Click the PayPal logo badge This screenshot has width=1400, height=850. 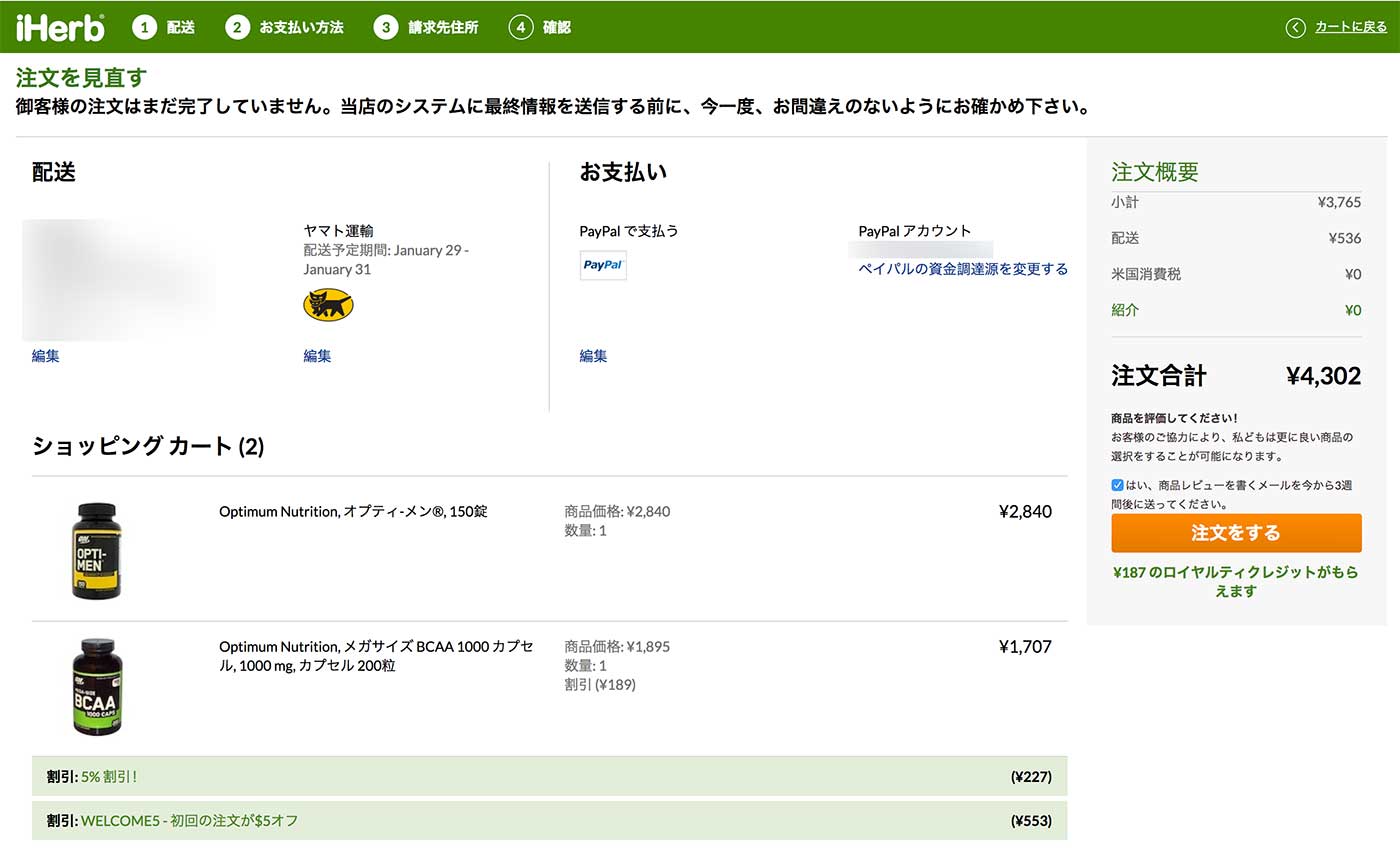603,265
